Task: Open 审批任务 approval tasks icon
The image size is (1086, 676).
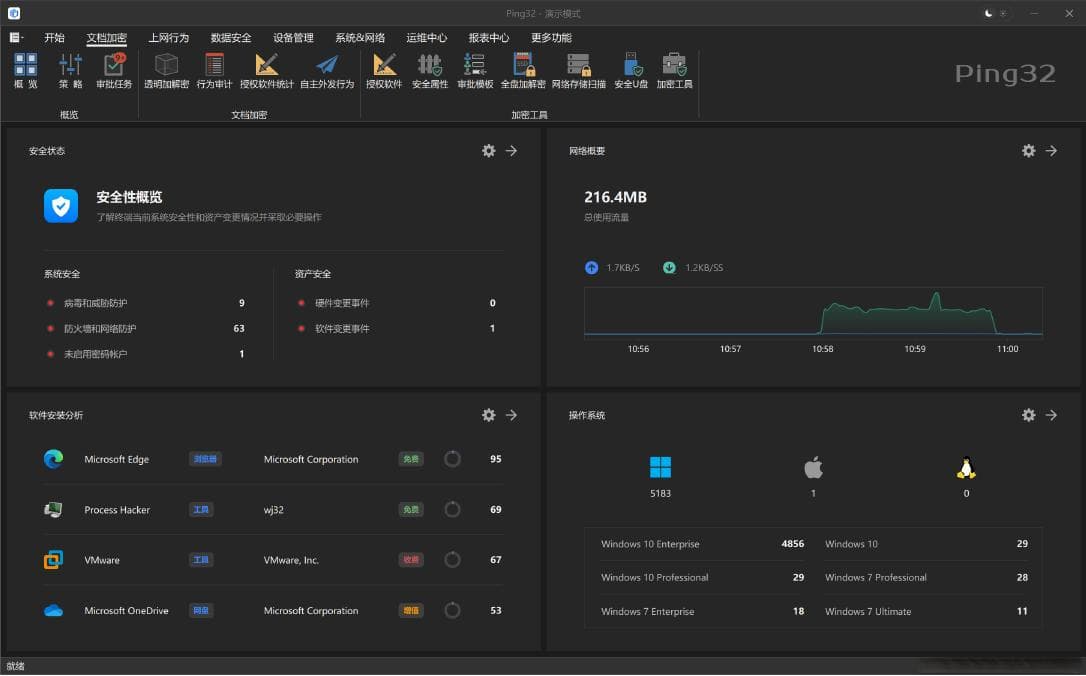Action: coord(114,71)
